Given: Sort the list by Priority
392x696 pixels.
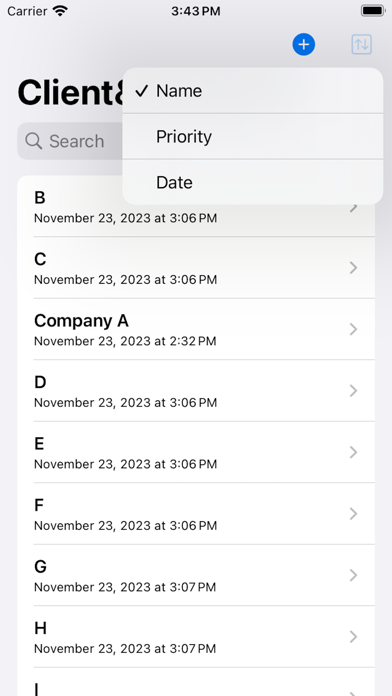Looking at the screenshot, I should pyautogui.click(x=253, y=137).
